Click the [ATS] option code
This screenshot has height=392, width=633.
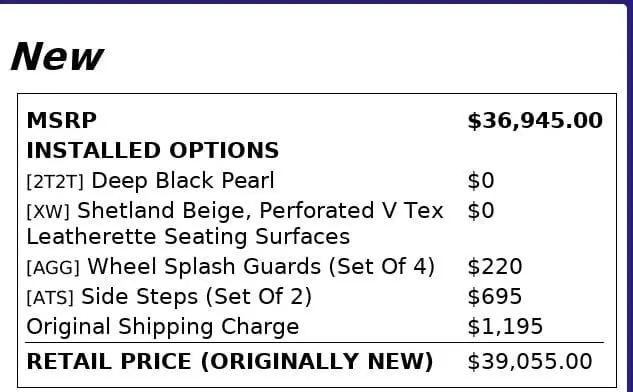point(50,298)
